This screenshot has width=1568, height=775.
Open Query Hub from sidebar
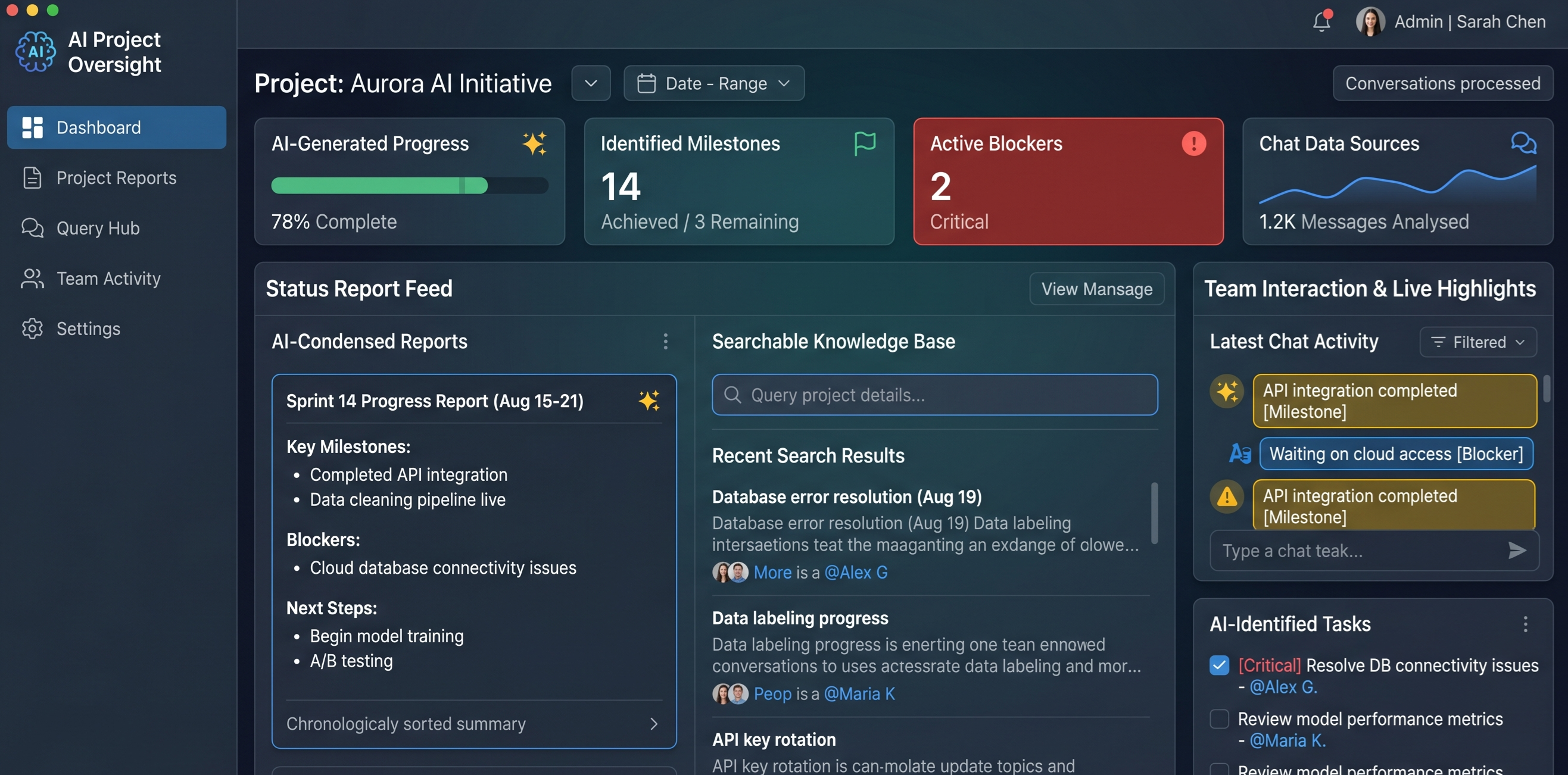click(116, 228)
